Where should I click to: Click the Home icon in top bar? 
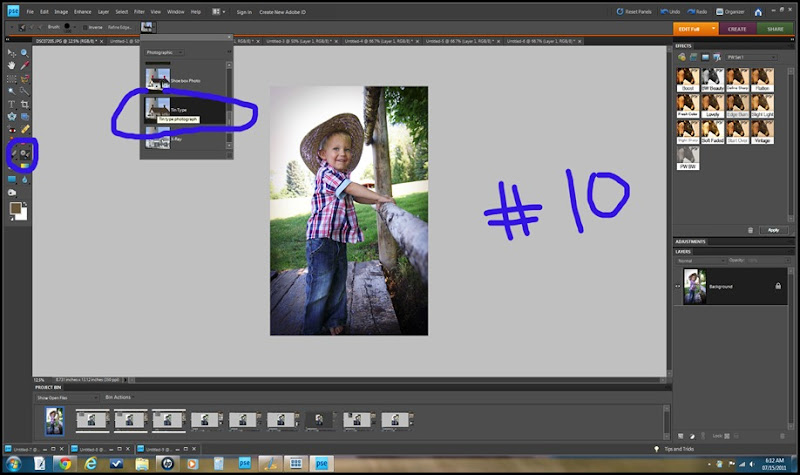[x=759, y=11]
